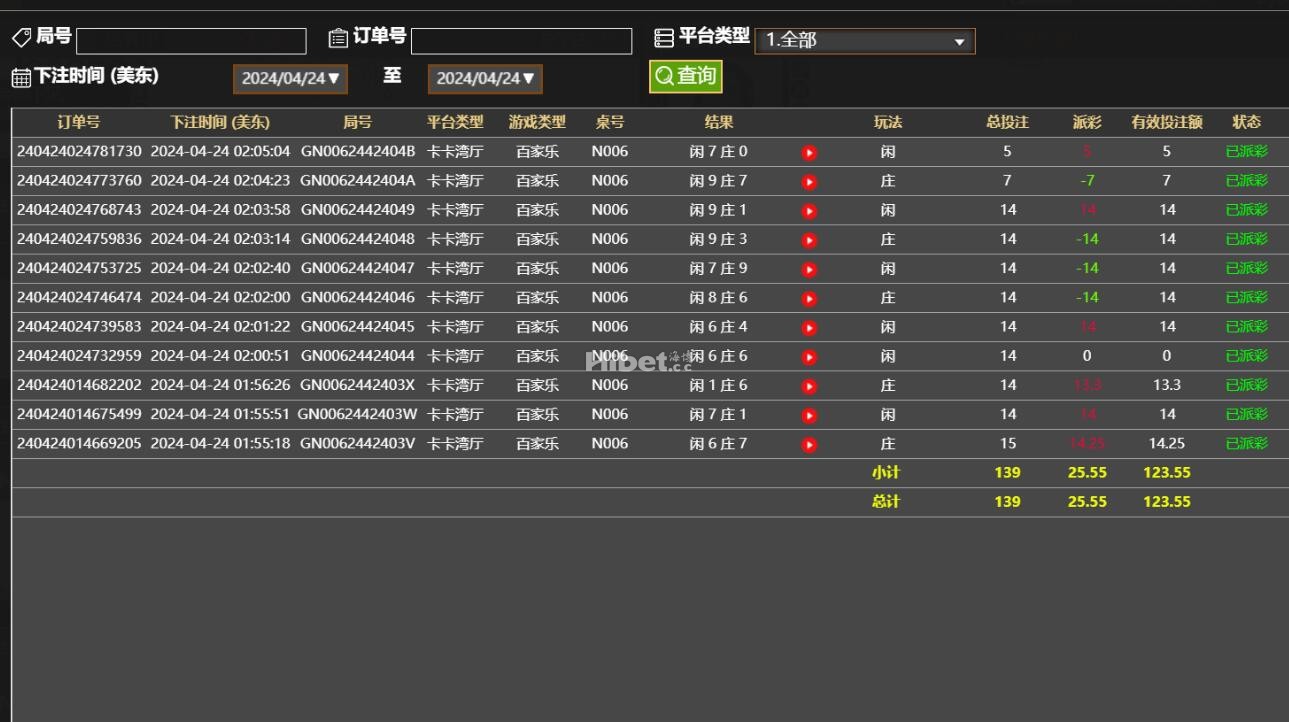
Task: Play video replay for round GN0062442404A
Action: [809, 182]
